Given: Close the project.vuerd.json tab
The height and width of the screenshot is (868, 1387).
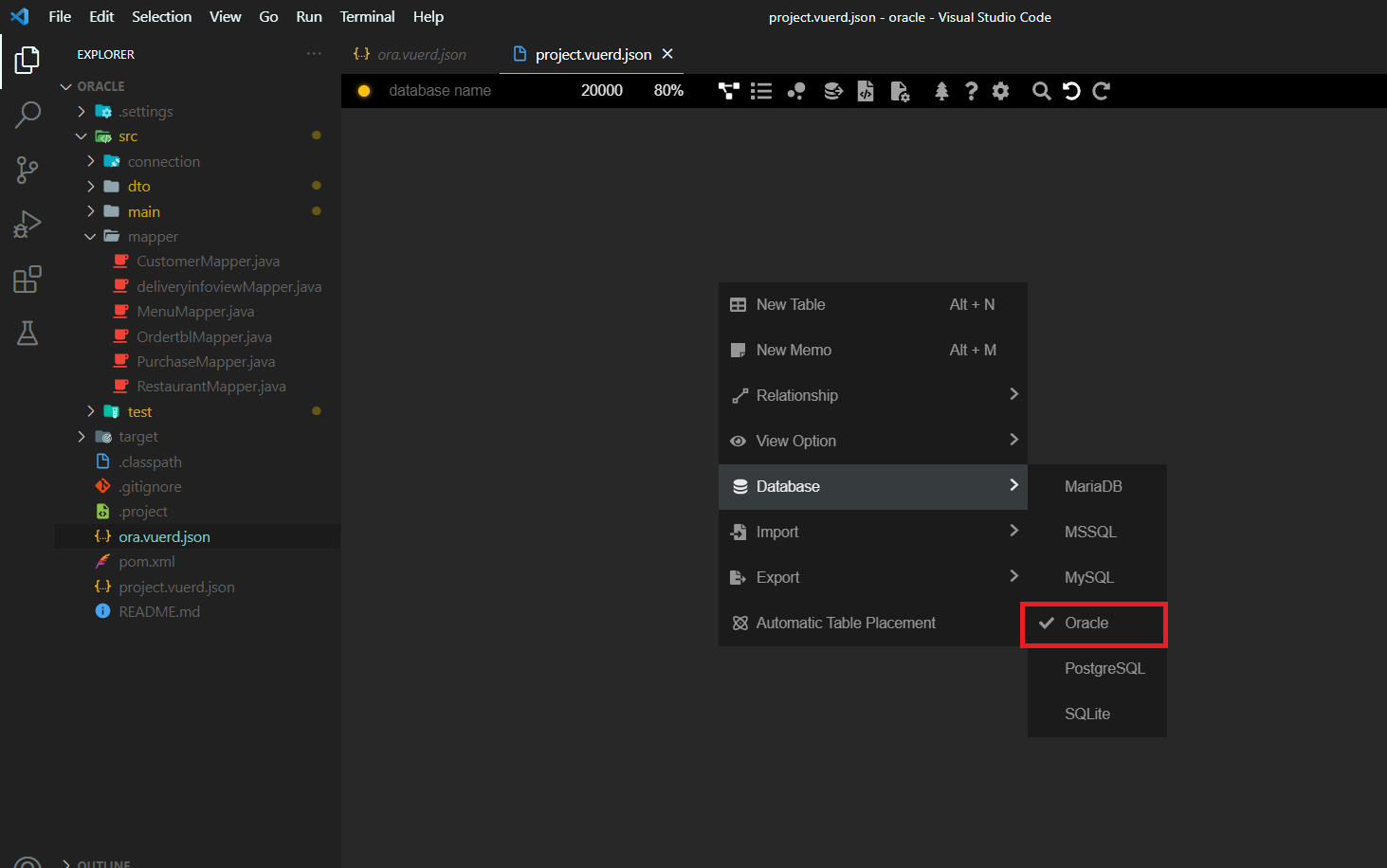Looking at the screenshot, I should tap(667, 54).
